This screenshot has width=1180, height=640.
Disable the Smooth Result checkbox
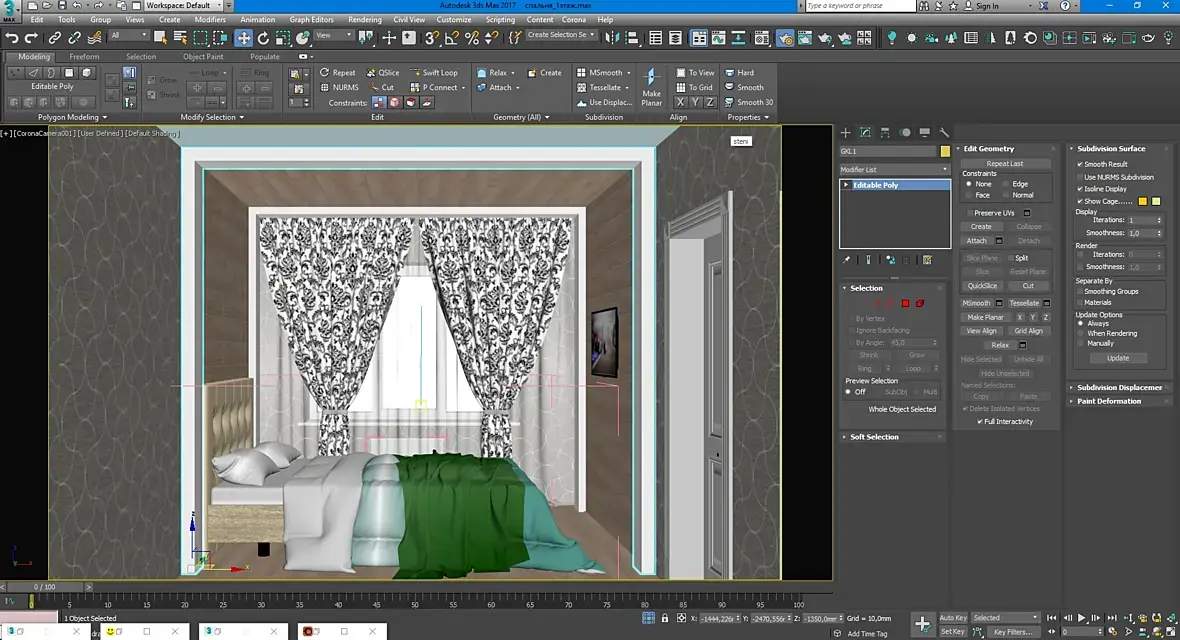[1080, 164]
